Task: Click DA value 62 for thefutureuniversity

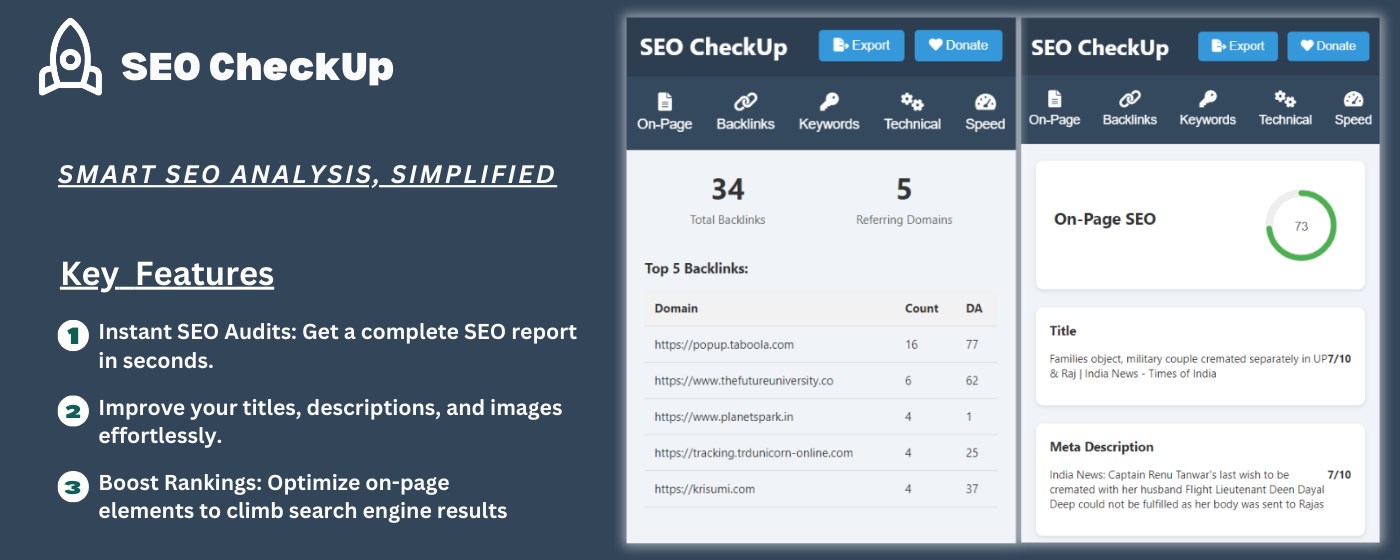Action: click(972, 381)
